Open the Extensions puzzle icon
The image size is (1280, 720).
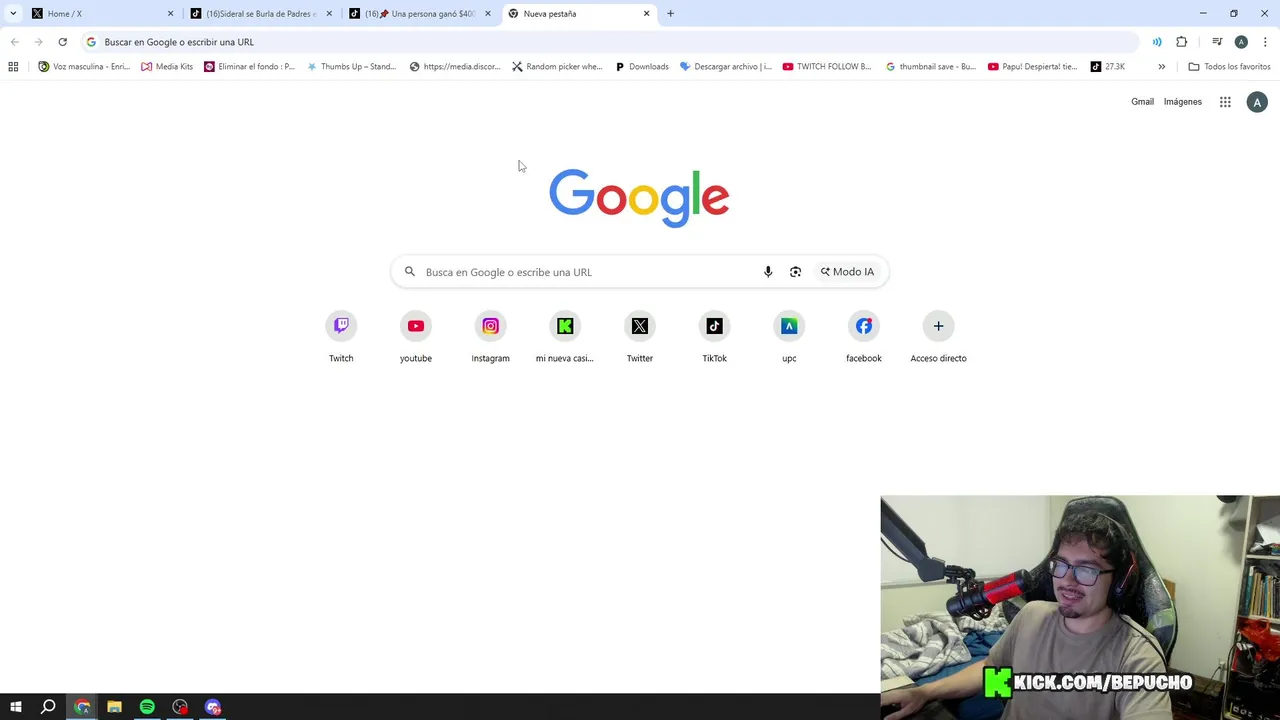tap(1182, 42)
